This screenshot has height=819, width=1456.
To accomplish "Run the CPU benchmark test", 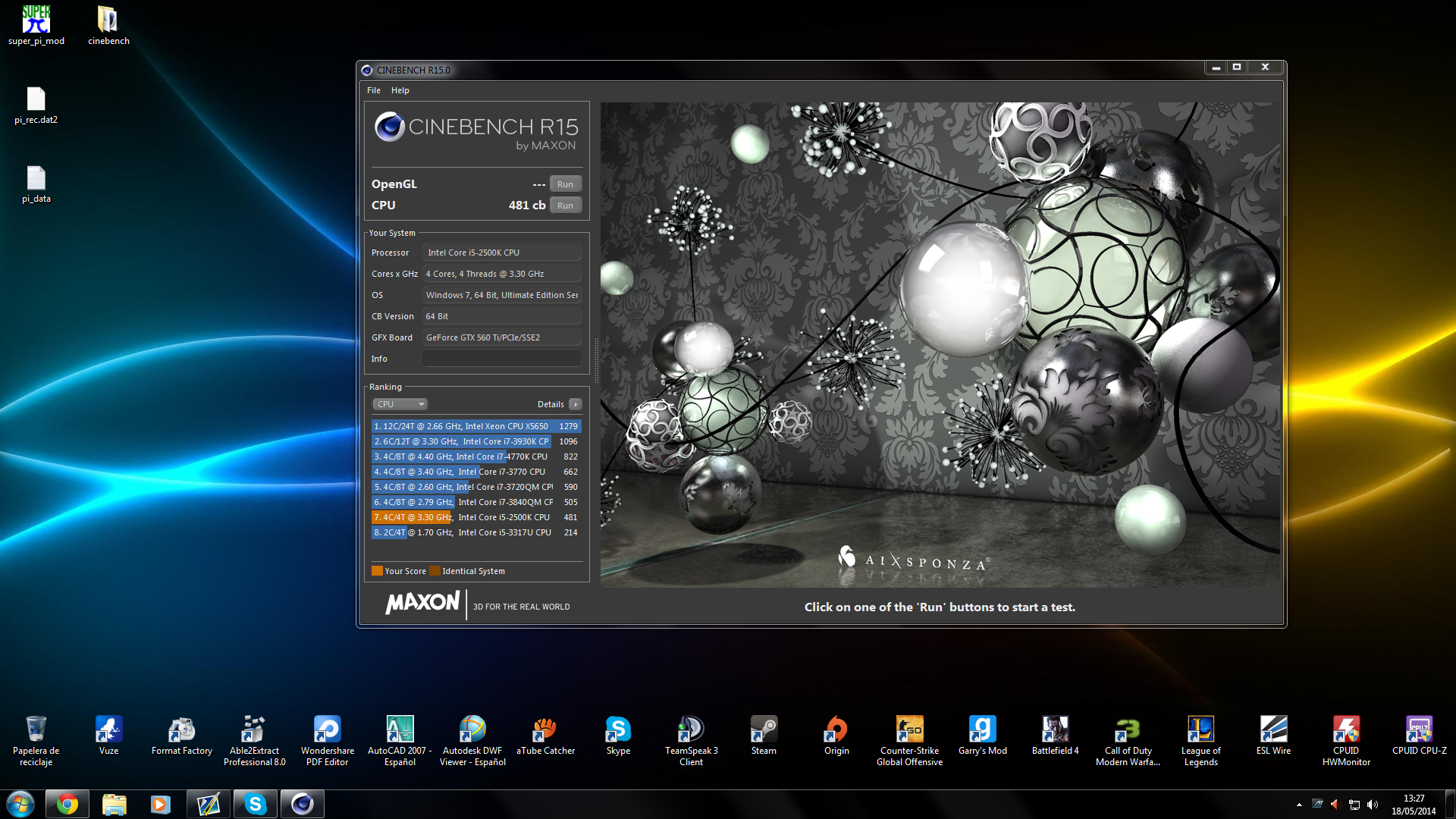I will pyautogui.click(x=565, y=206).
